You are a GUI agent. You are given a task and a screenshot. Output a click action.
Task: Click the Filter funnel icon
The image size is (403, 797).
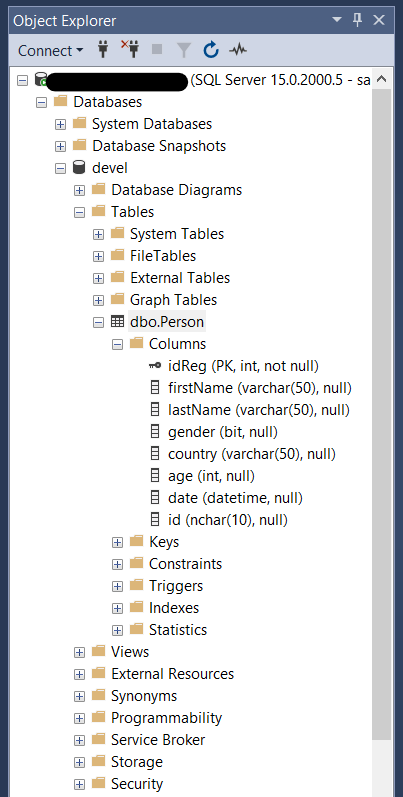point(183,50)
